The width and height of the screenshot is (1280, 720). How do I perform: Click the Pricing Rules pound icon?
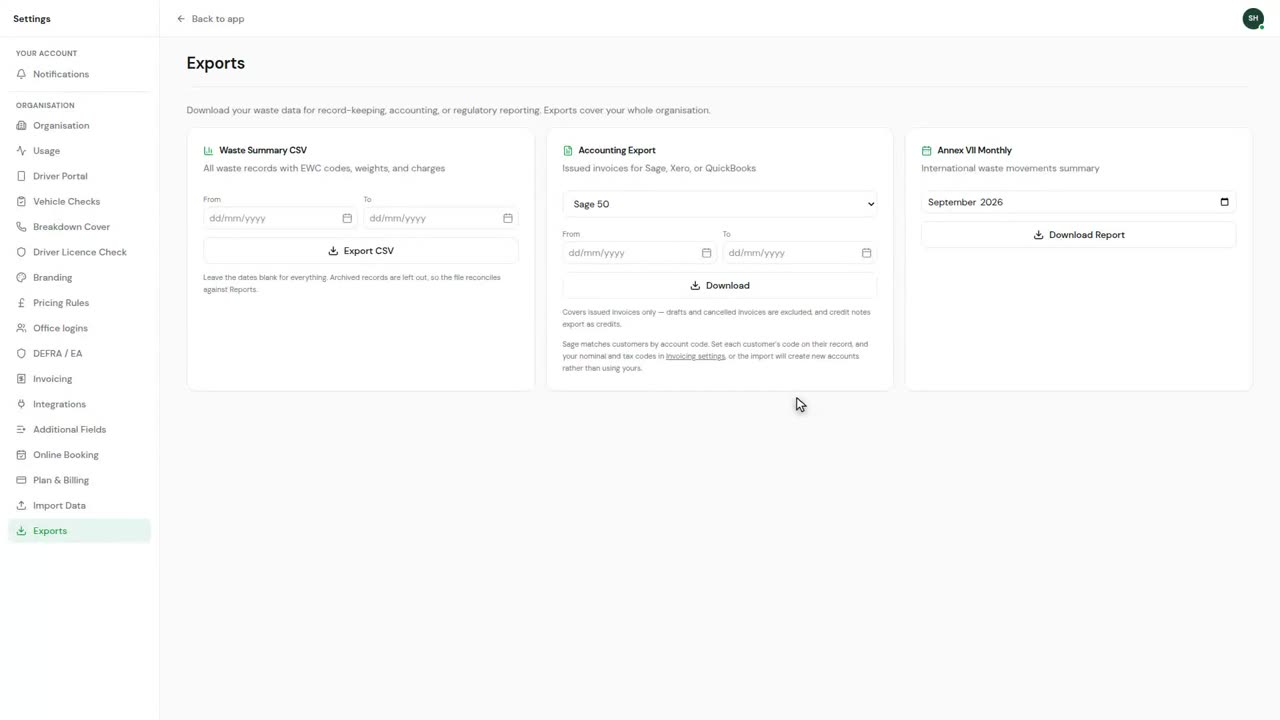pyautogui.click(x=21, y=303)
